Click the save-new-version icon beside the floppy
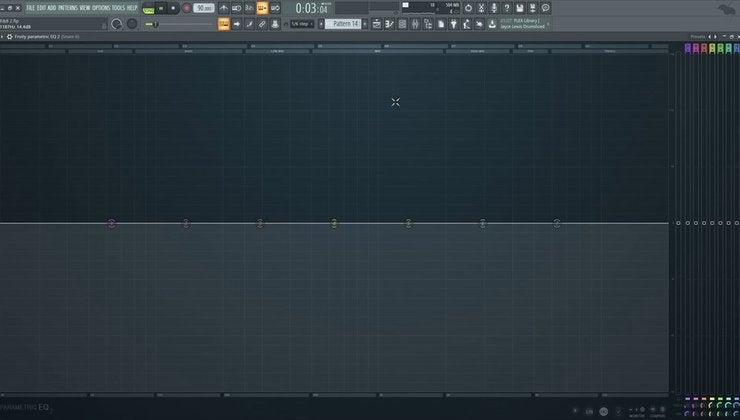 pos(532,8)
